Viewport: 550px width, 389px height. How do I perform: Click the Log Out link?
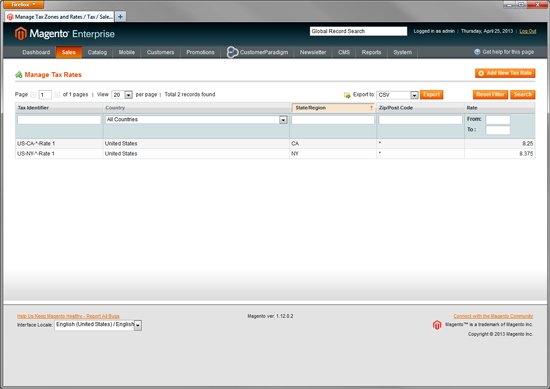tap(528, 31)
